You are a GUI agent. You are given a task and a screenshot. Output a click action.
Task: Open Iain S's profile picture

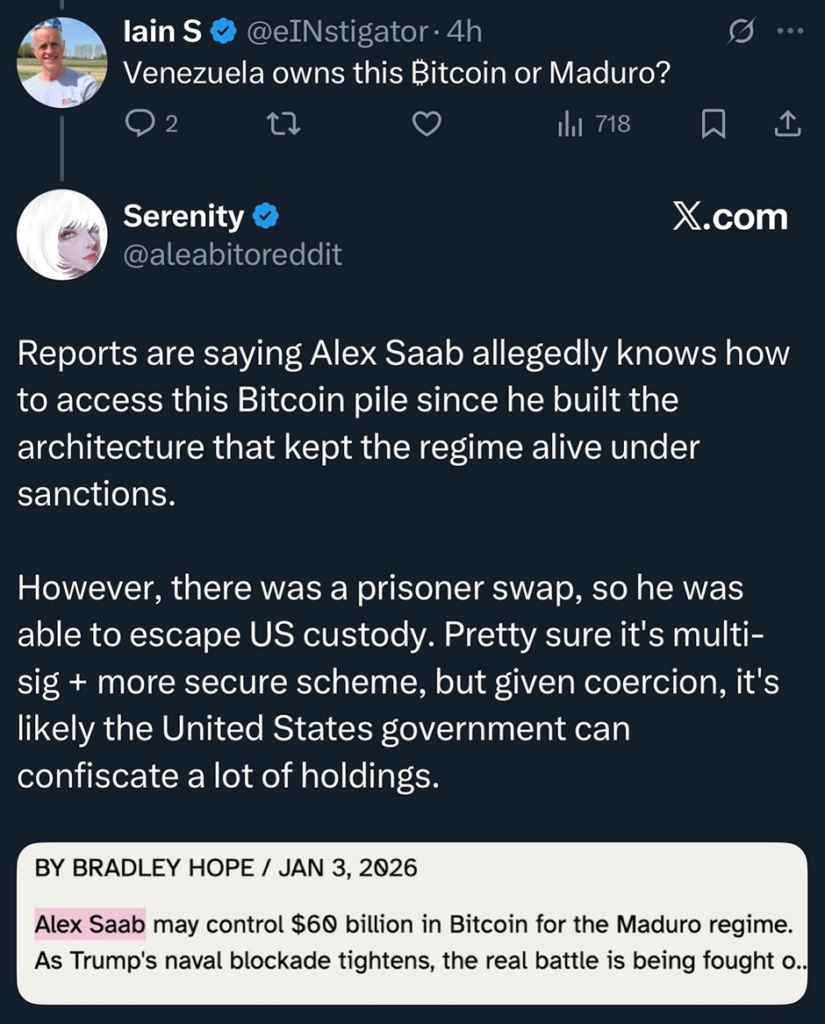coord(62,62)
